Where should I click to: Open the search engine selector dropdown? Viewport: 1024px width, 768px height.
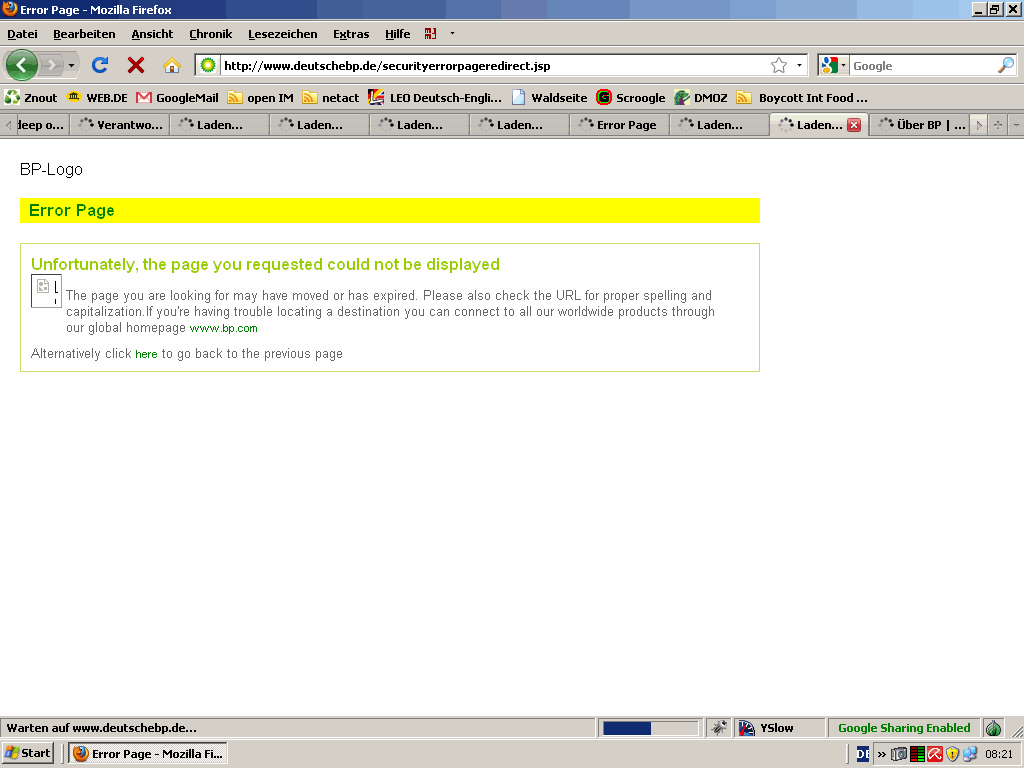tap(833, 65)
